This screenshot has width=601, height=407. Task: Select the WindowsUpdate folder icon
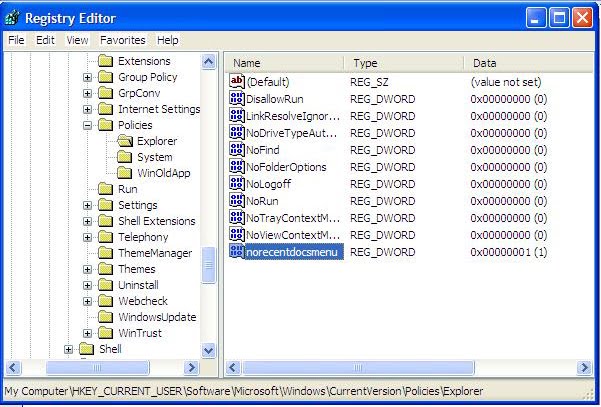pos(105,317)
